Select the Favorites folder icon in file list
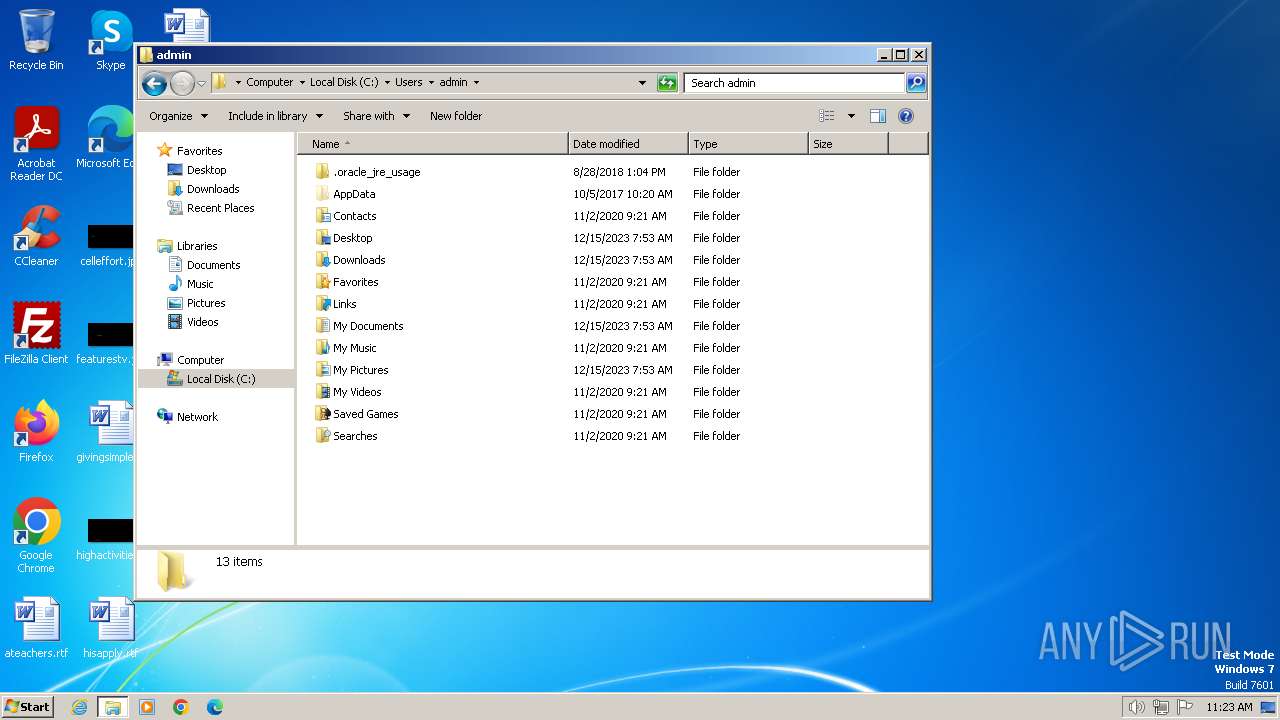 tap(322, 282)
